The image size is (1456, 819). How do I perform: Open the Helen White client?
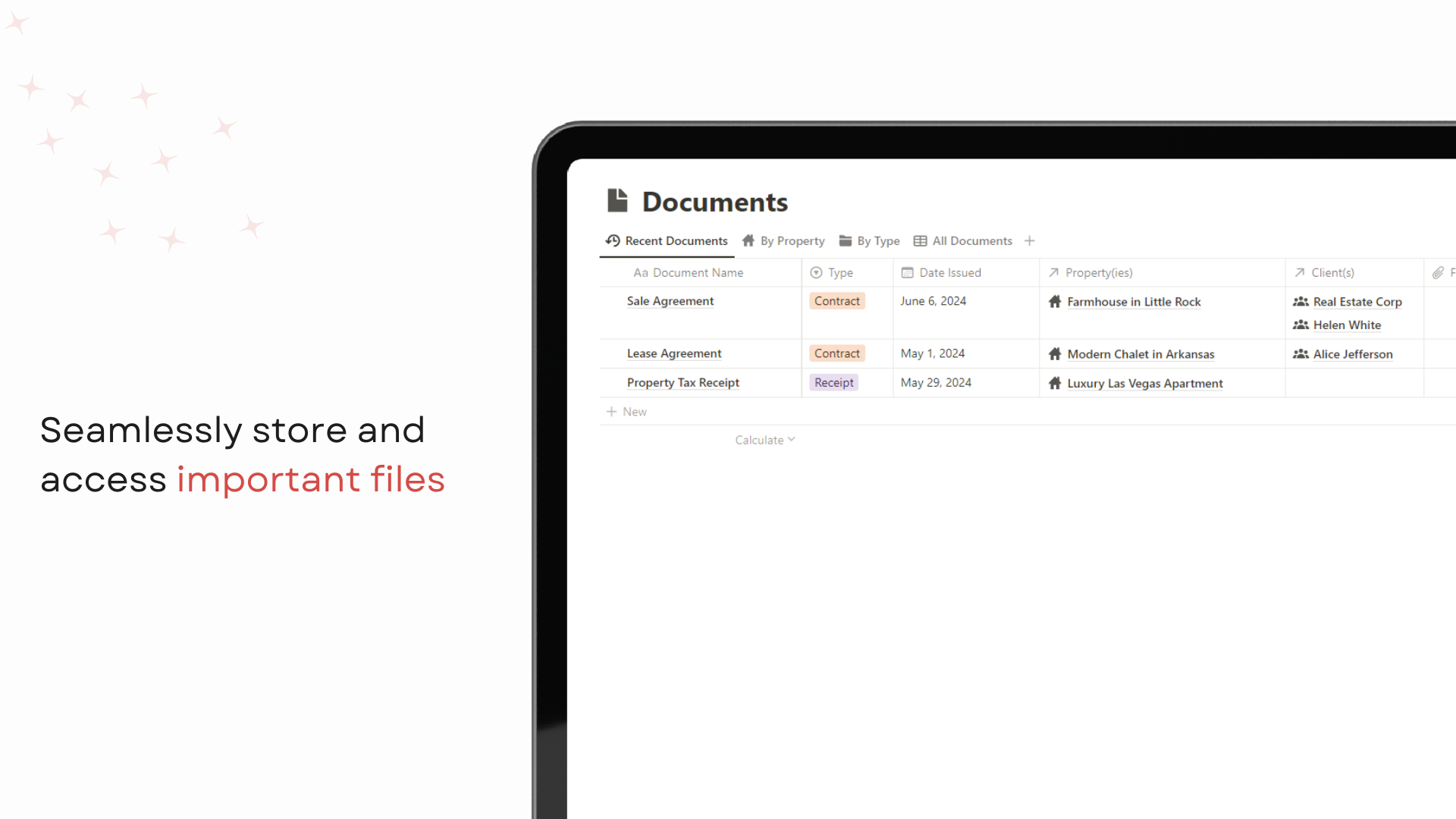1347,325
